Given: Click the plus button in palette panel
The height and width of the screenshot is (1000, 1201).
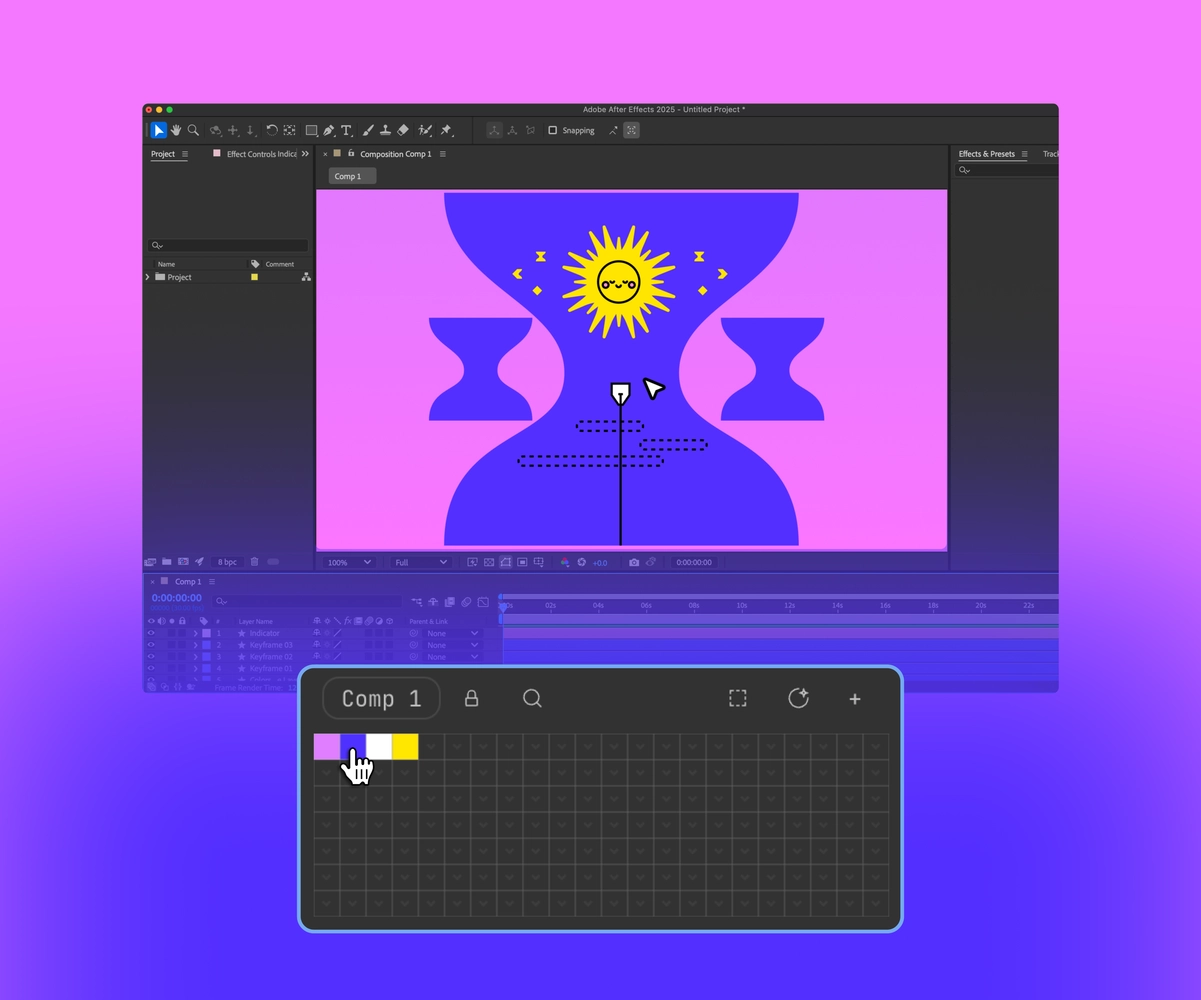Looking at the screenshot, I should tap(855, 699).
